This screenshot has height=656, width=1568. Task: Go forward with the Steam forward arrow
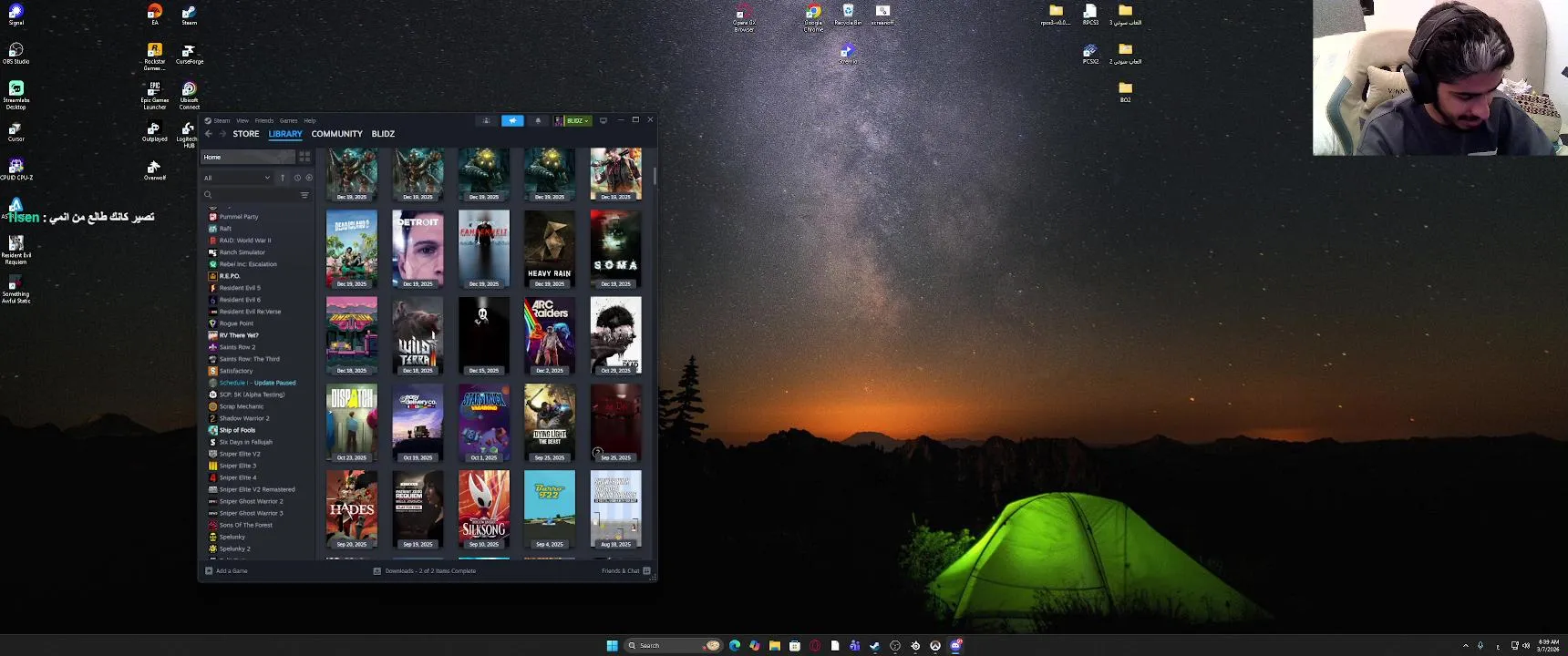[x=222, y=134]
